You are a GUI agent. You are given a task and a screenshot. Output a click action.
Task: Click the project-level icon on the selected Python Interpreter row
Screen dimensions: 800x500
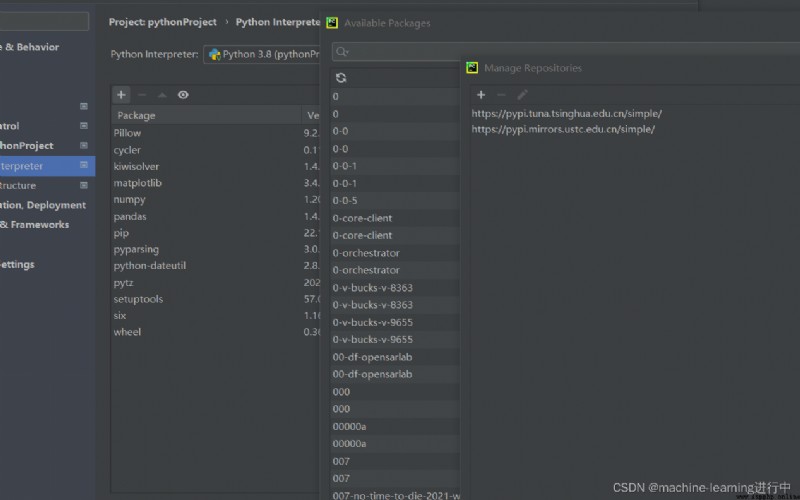pyautogui.click(x=84, y=165)
